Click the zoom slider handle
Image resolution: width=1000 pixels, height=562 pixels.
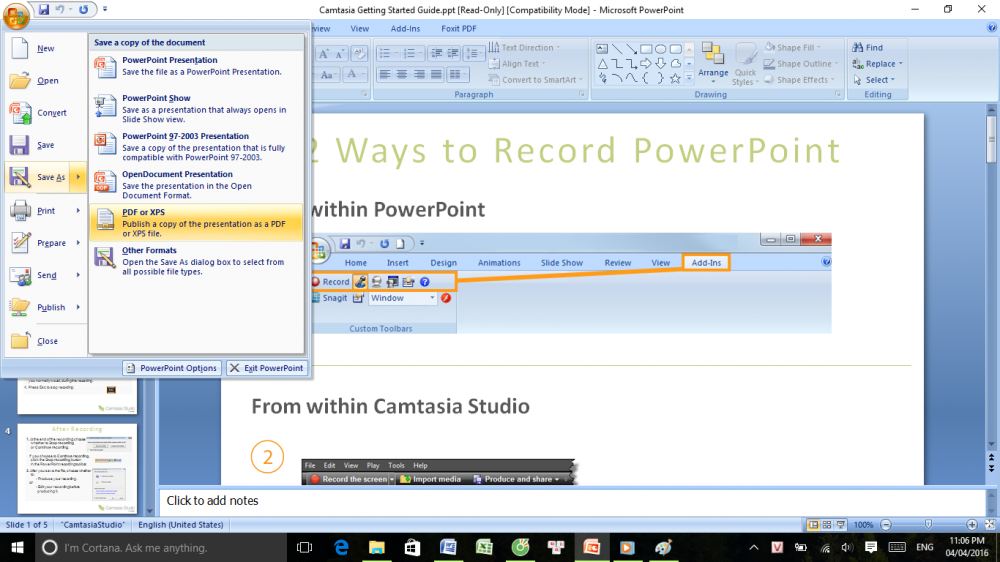[929, 524]
